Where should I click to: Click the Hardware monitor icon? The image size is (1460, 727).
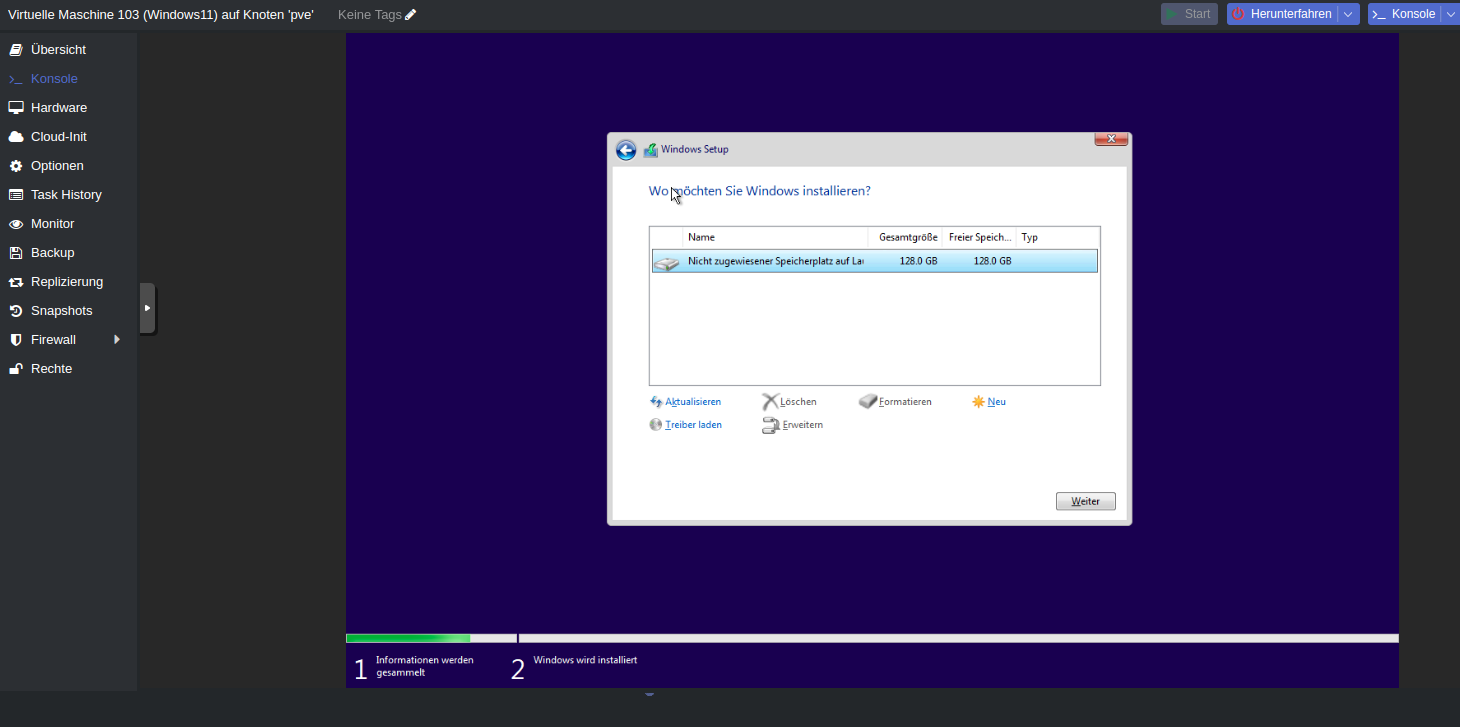pyautogui.click(x=16, y=107)
